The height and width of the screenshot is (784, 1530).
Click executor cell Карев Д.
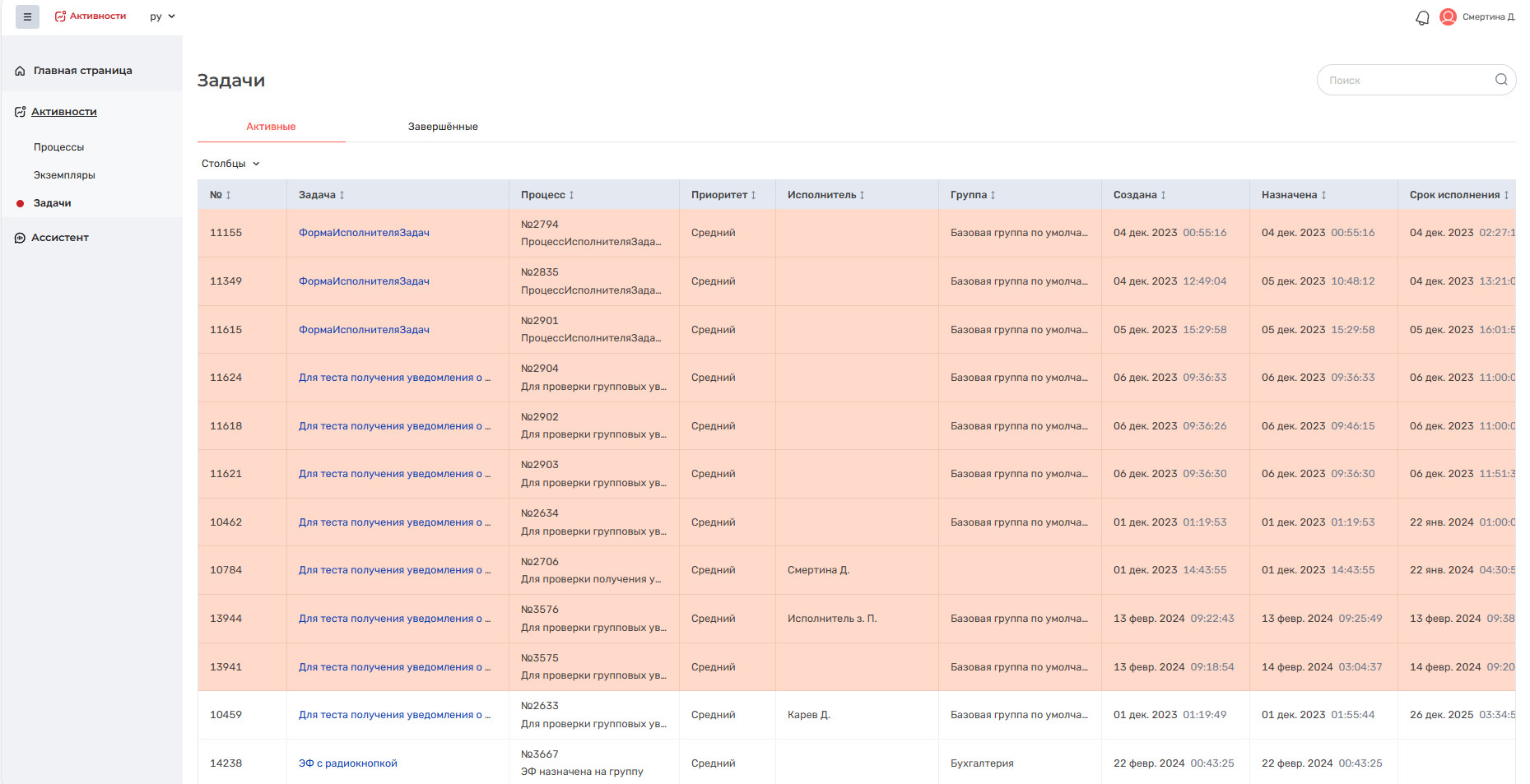coord(808,715)
